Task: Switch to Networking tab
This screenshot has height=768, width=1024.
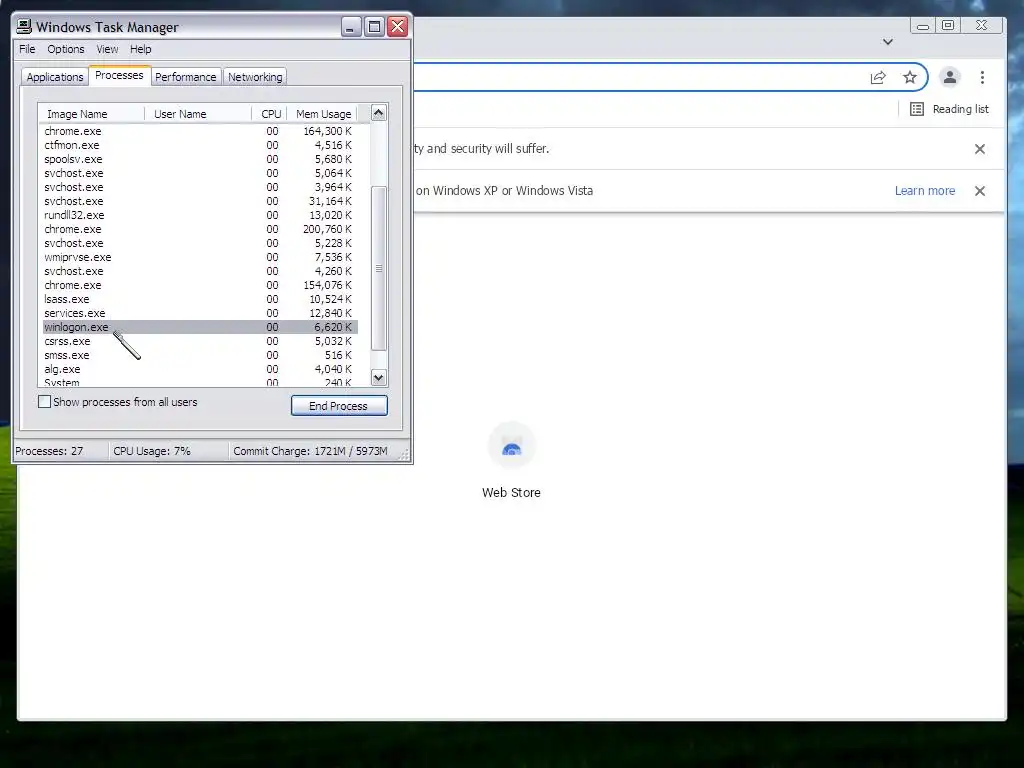Action: tap(255, 77)
